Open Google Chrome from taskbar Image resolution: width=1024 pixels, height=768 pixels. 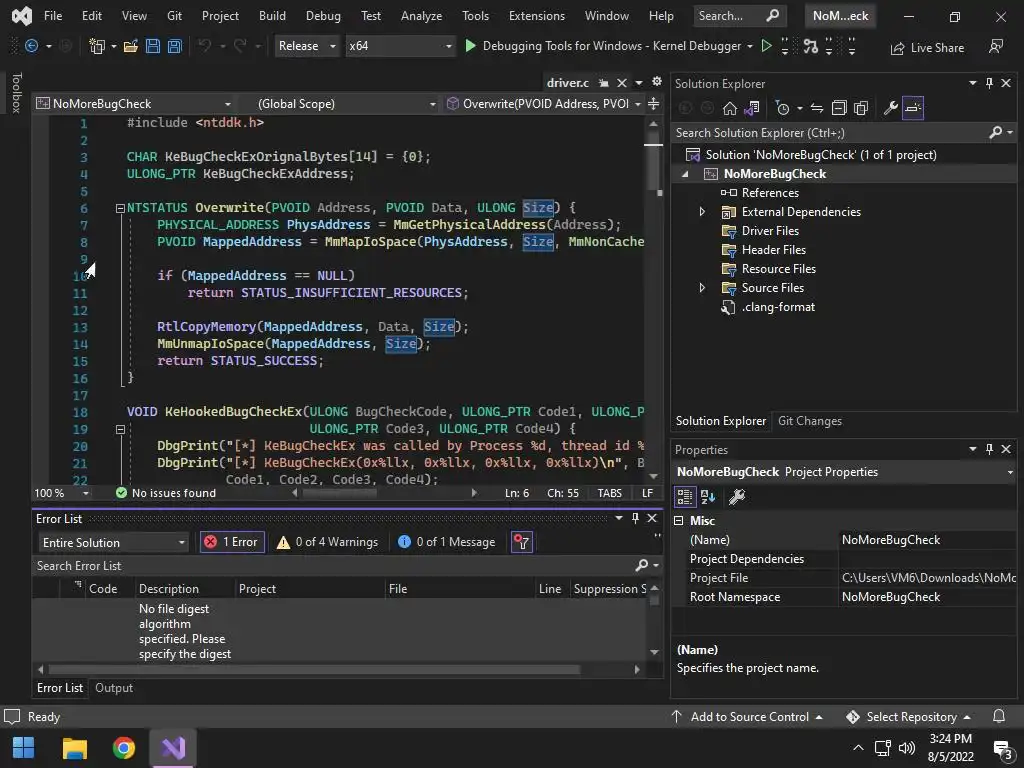coord(123,748)
